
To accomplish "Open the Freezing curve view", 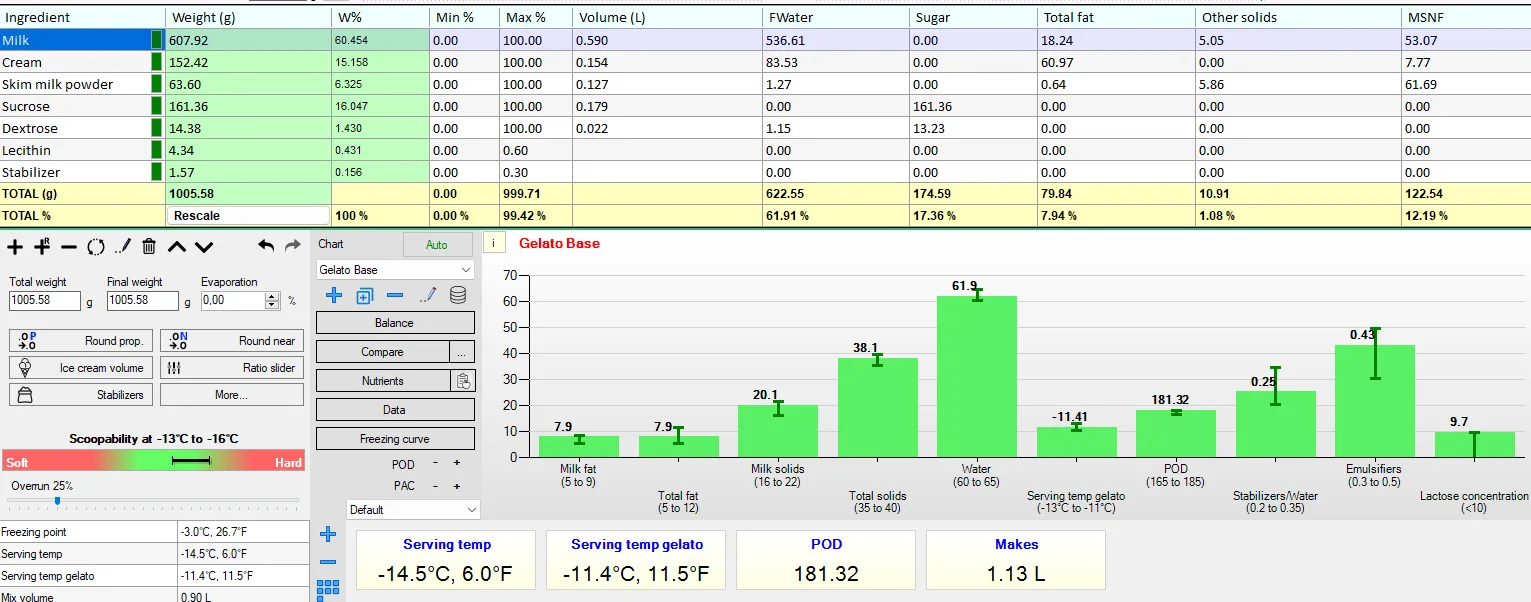I will [395, 439].
